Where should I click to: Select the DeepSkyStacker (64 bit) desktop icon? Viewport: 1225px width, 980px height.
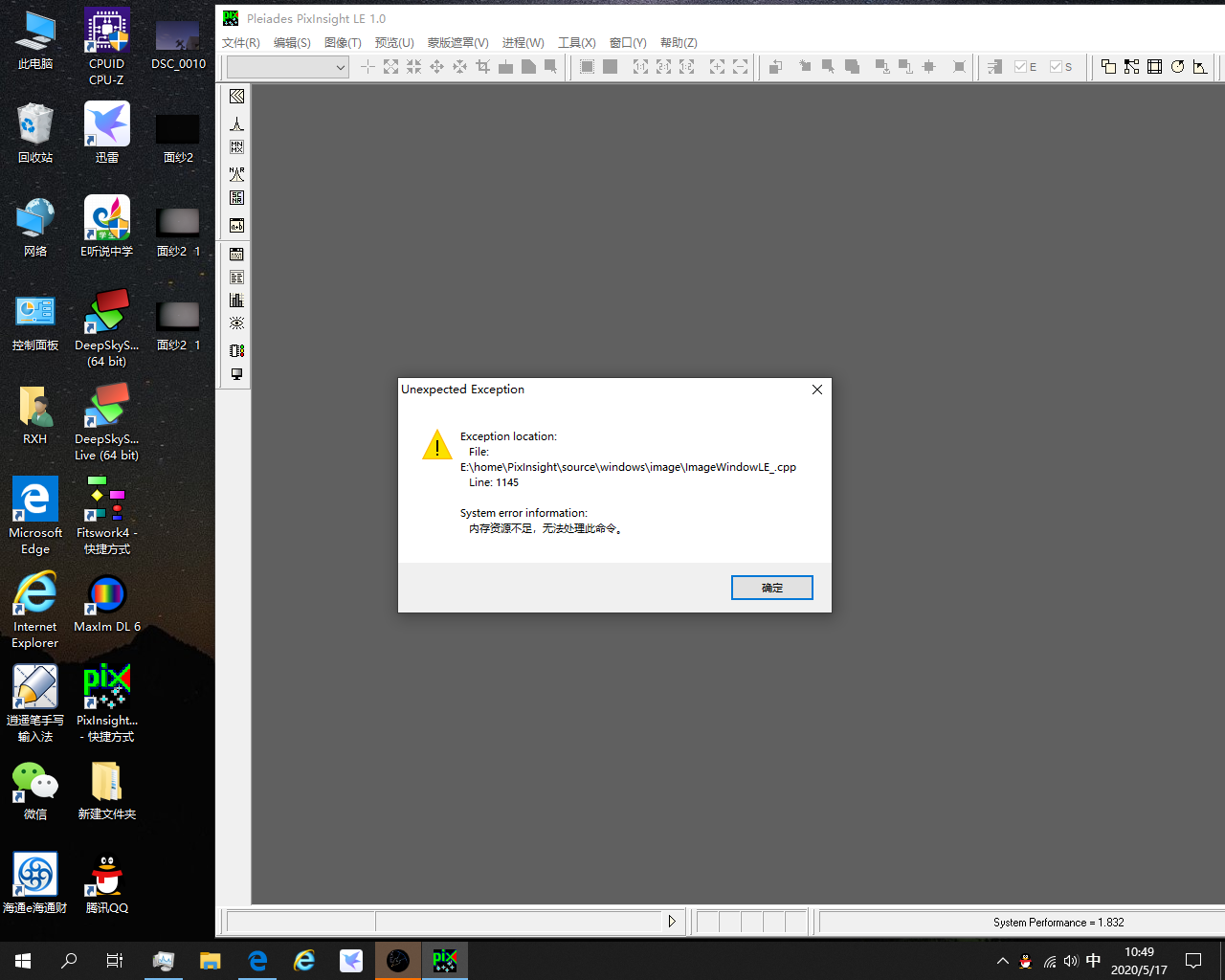tap(107, 327)
